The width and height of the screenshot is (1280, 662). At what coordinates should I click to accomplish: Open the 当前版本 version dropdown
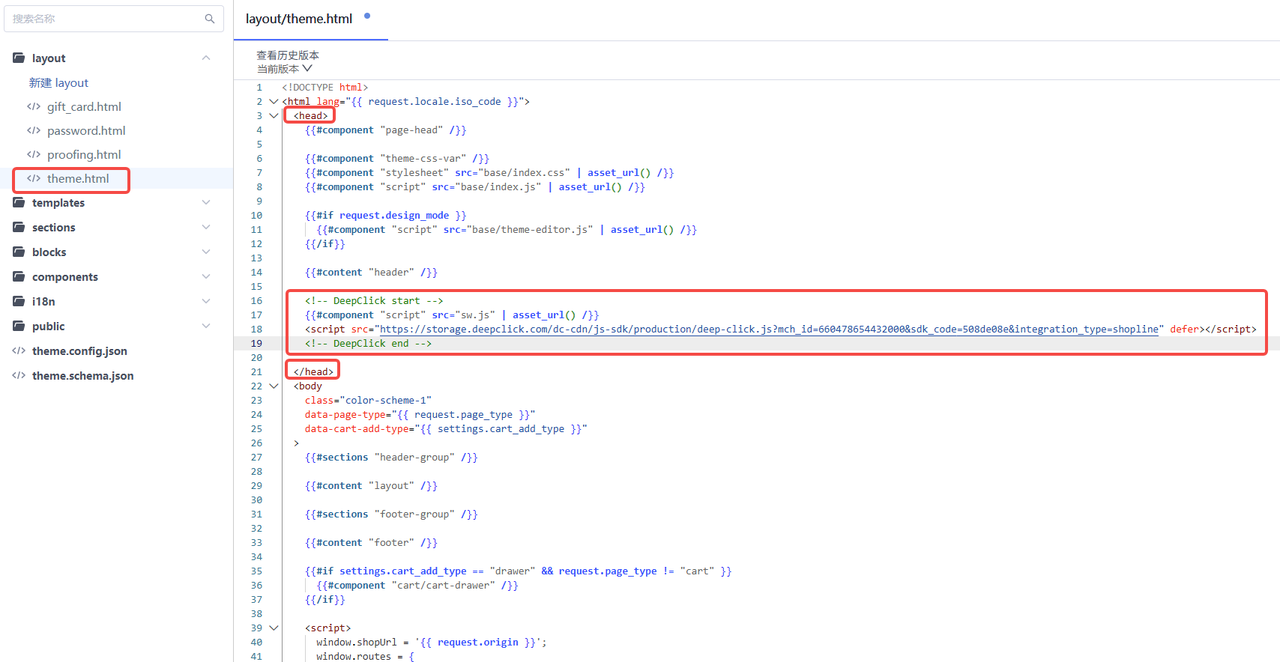pos(285,69)
